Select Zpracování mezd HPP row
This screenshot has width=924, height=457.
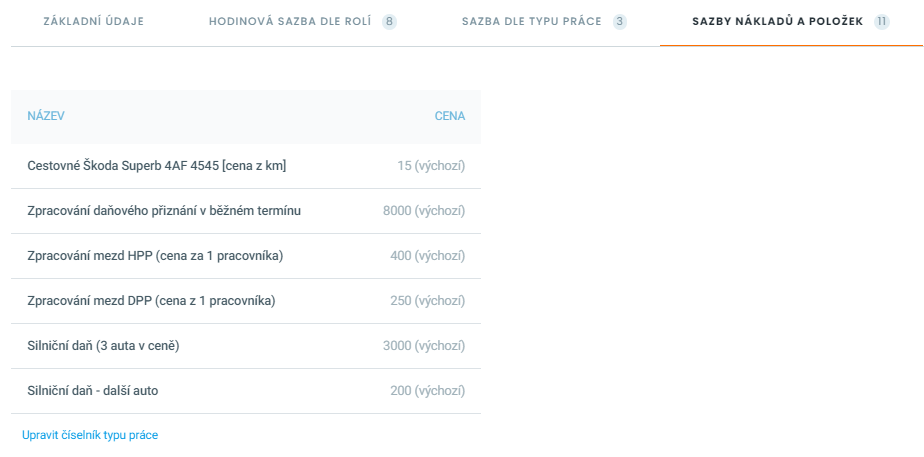pos(246,256)
